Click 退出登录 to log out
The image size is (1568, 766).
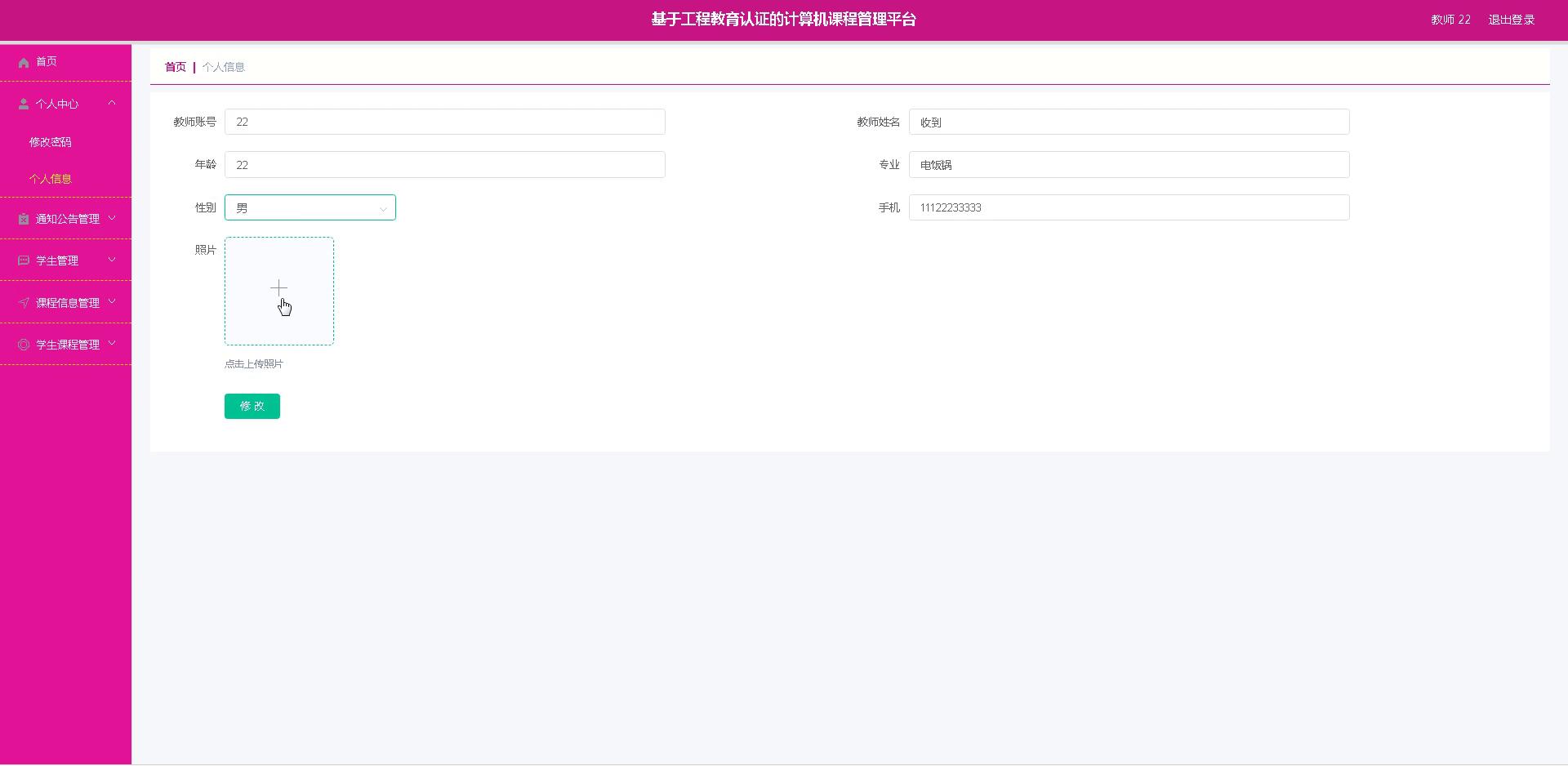pos(1511,20)
